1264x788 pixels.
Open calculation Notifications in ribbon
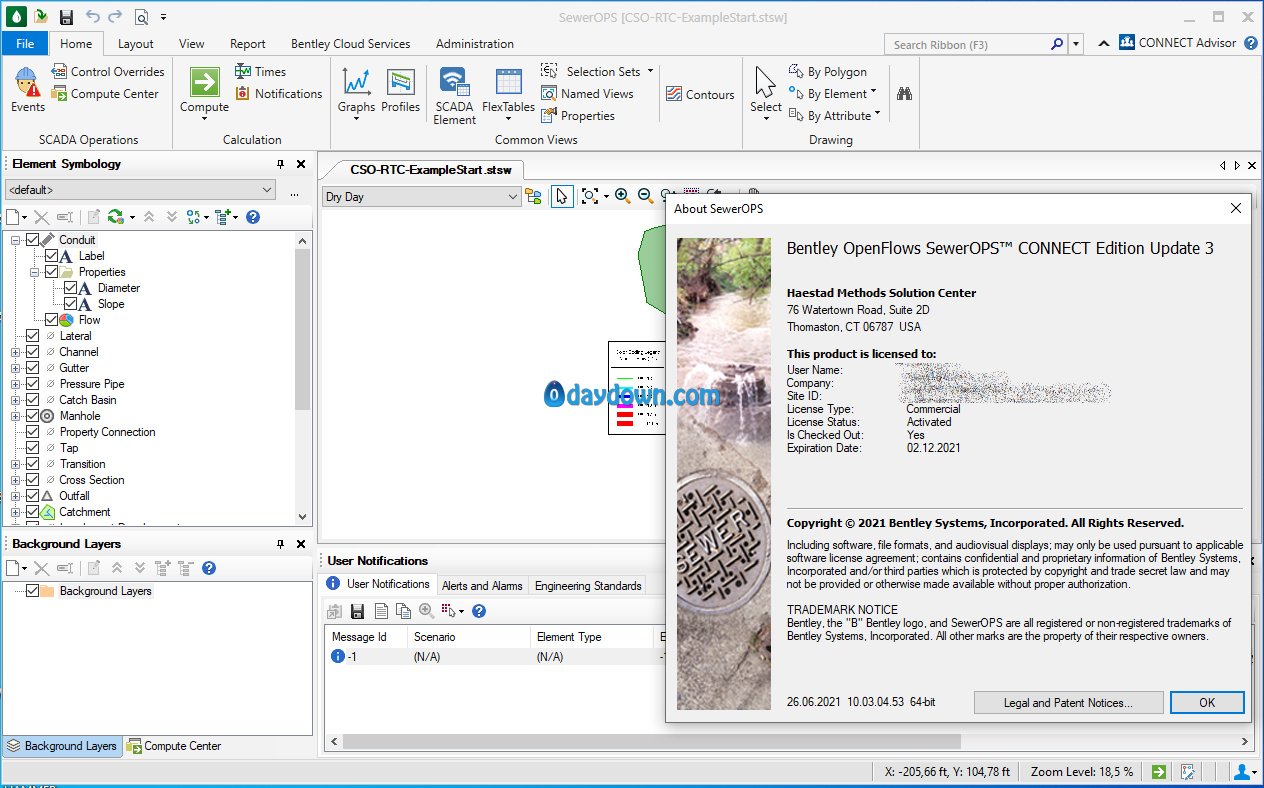[x=278, y=94]
